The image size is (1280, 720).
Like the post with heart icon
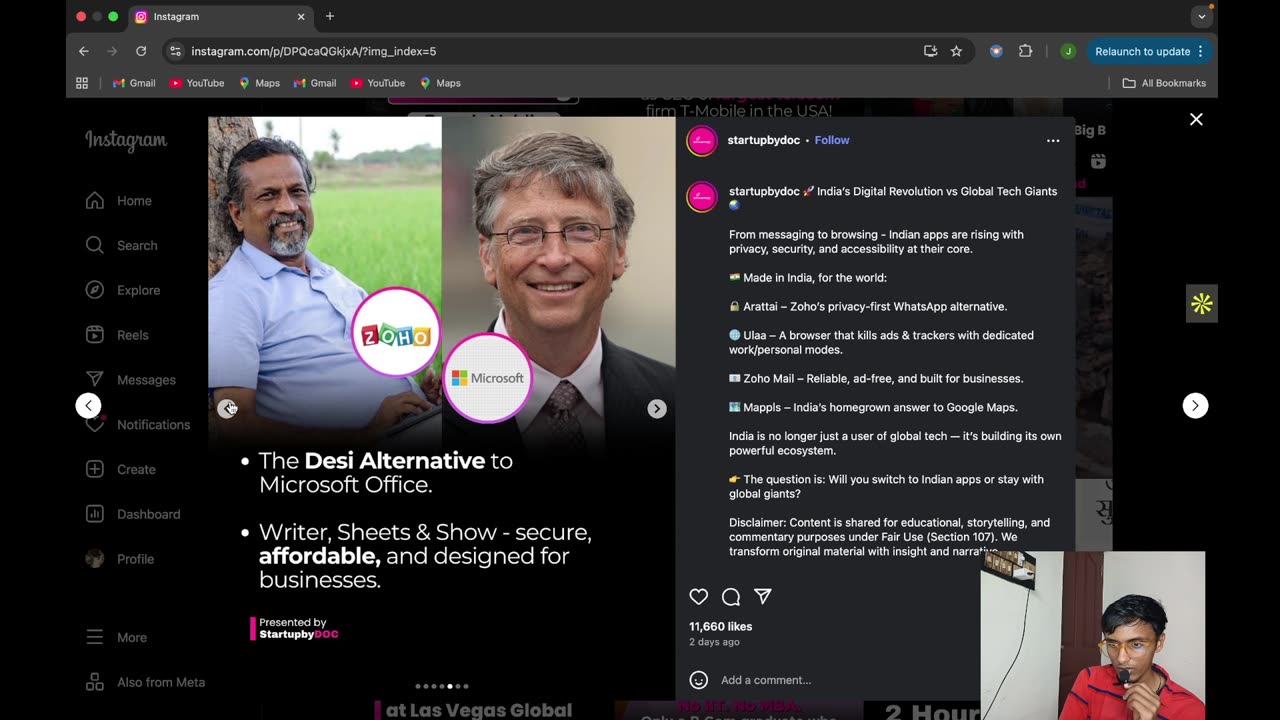699,596
